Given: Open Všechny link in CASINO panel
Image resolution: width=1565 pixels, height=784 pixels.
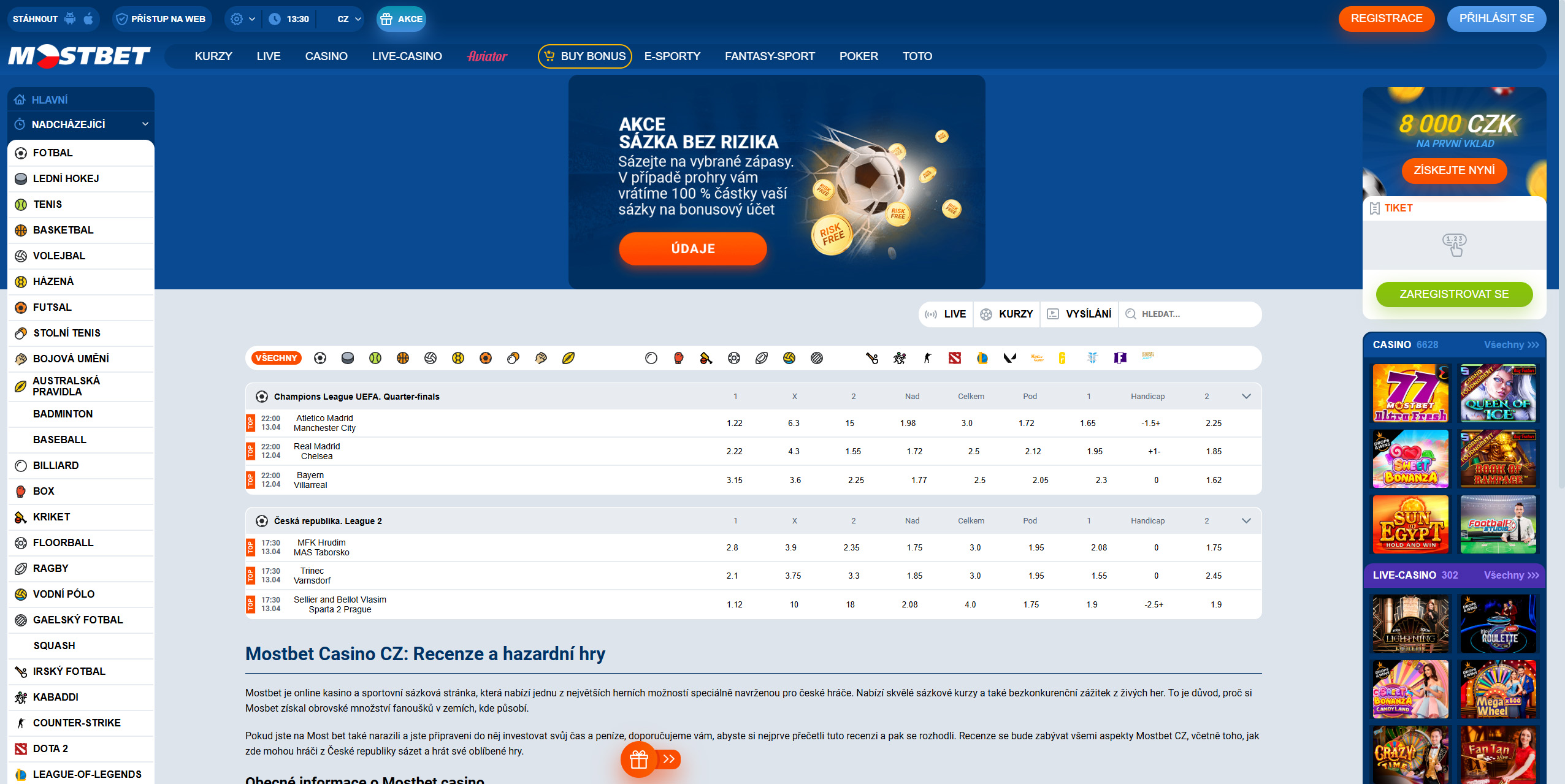Looking at the screenshot, I should (x=1511, y=344).
